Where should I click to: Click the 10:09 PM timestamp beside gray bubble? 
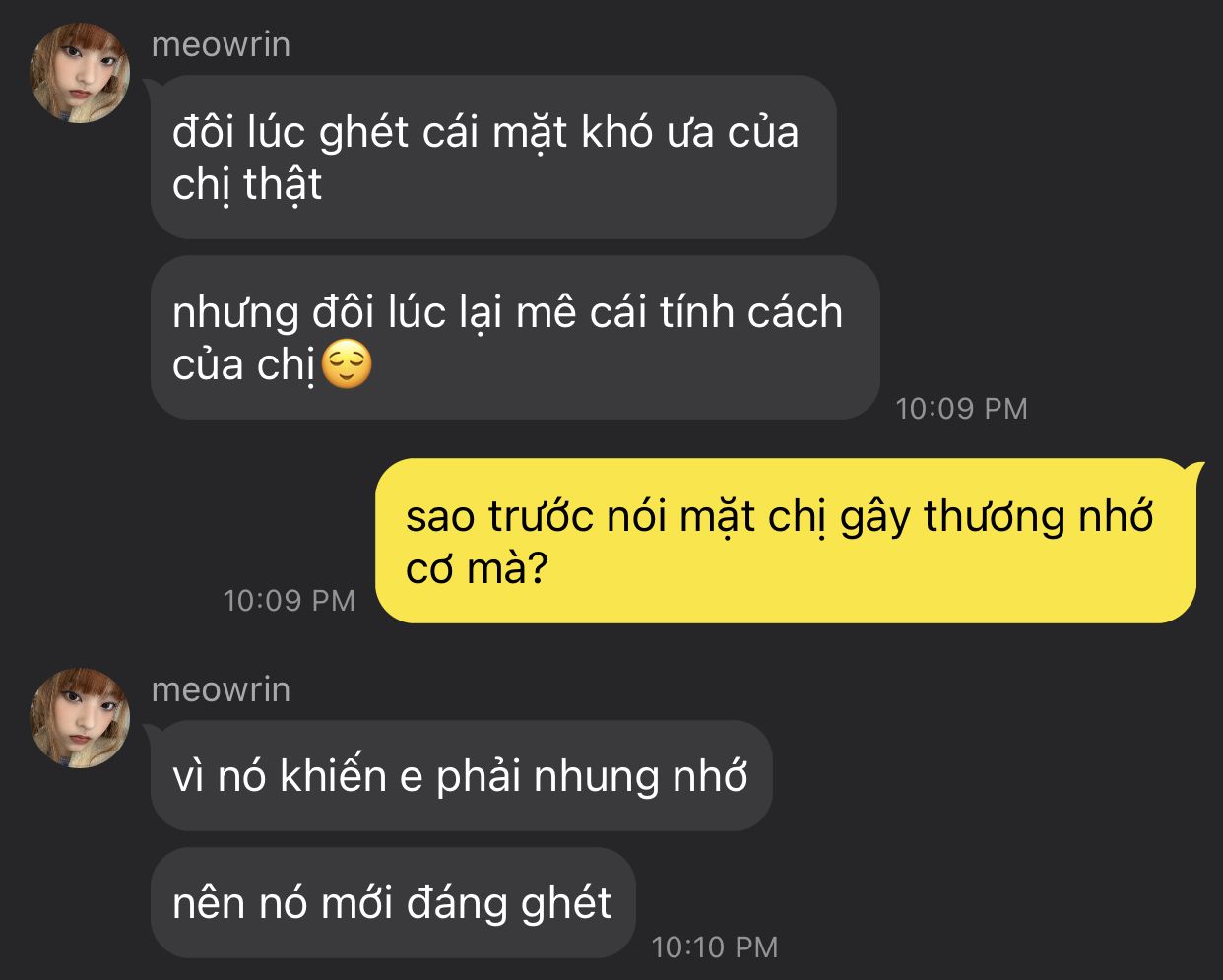pyautogui.click(x=961, y=409)
